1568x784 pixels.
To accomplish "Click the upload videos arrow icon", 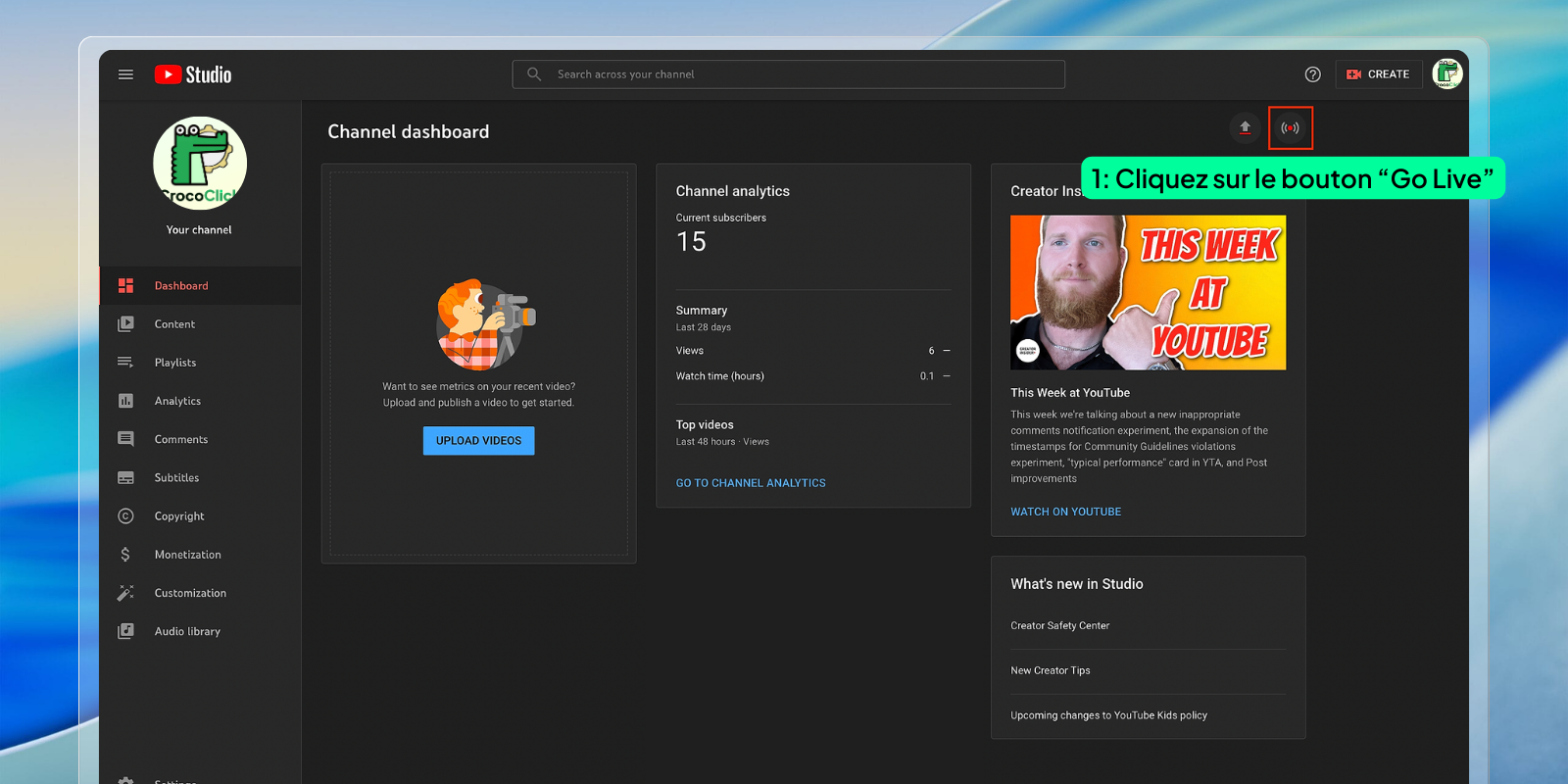I will tap(1245, 127).
